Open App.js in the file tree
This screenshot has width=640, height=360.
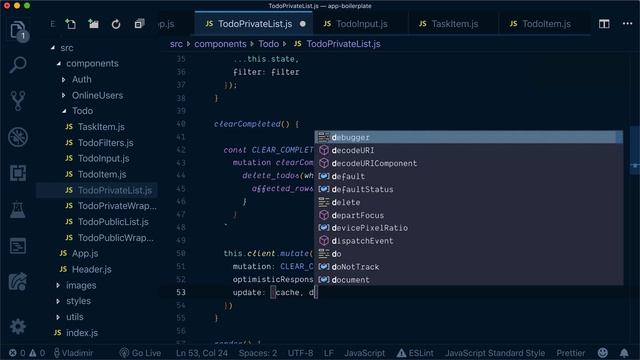point(85,253)
